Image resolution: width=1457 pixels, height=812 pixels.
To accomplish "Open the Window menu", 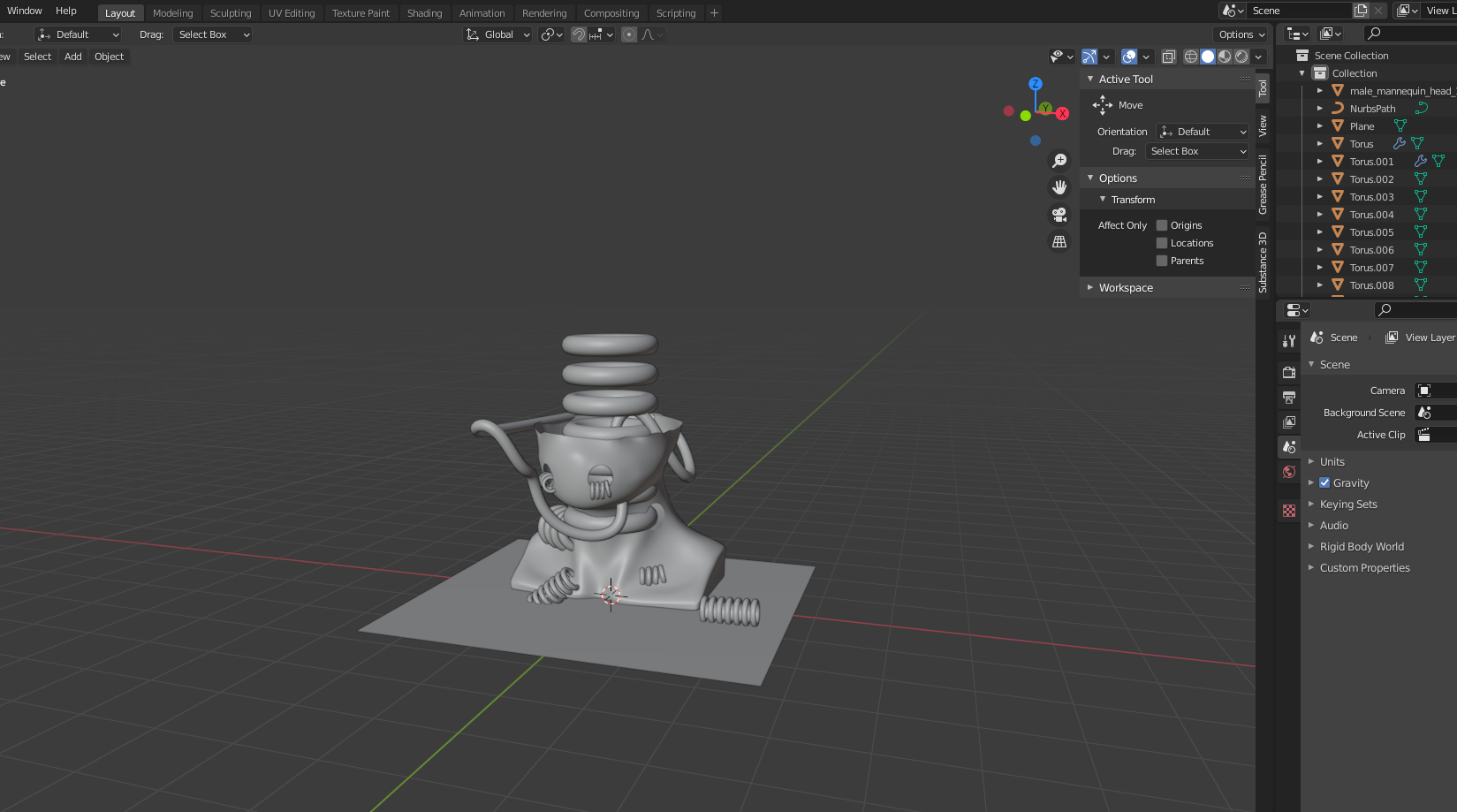I will [25, 11].
